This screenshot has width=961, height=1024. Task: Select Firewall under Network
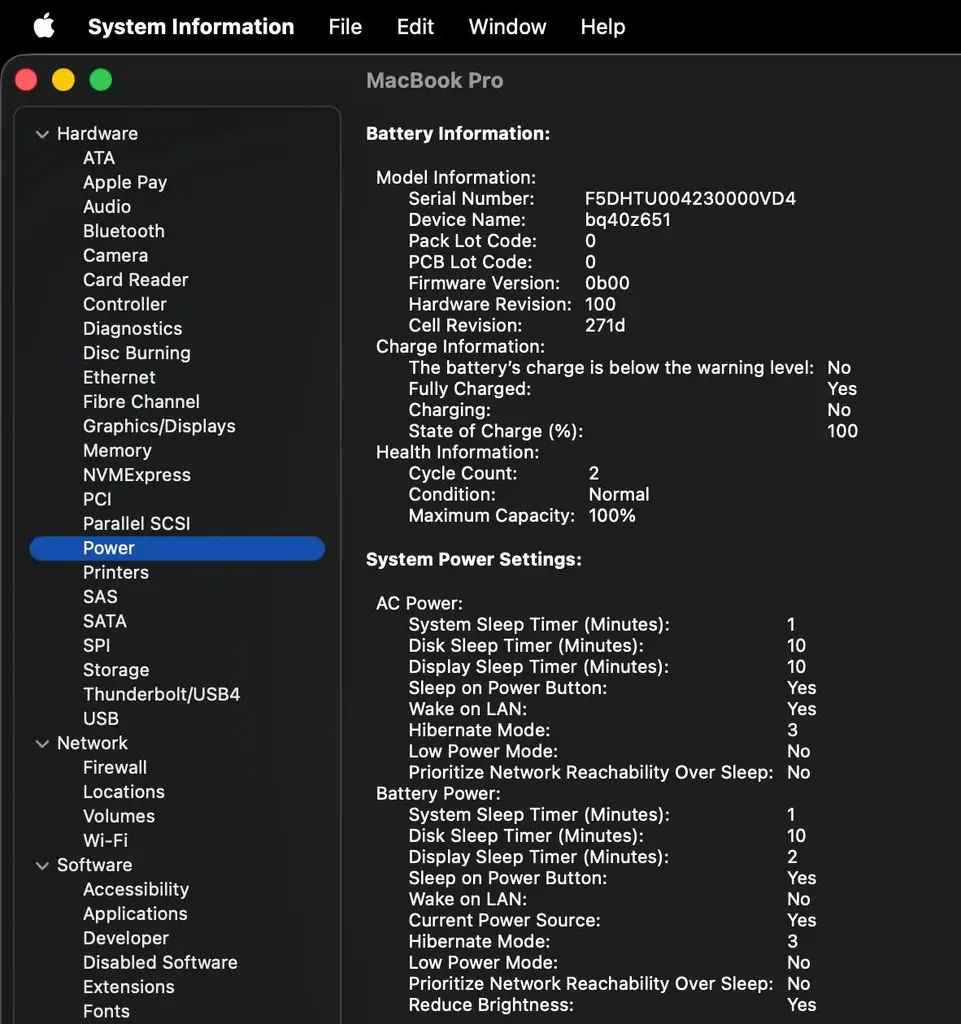115,767
